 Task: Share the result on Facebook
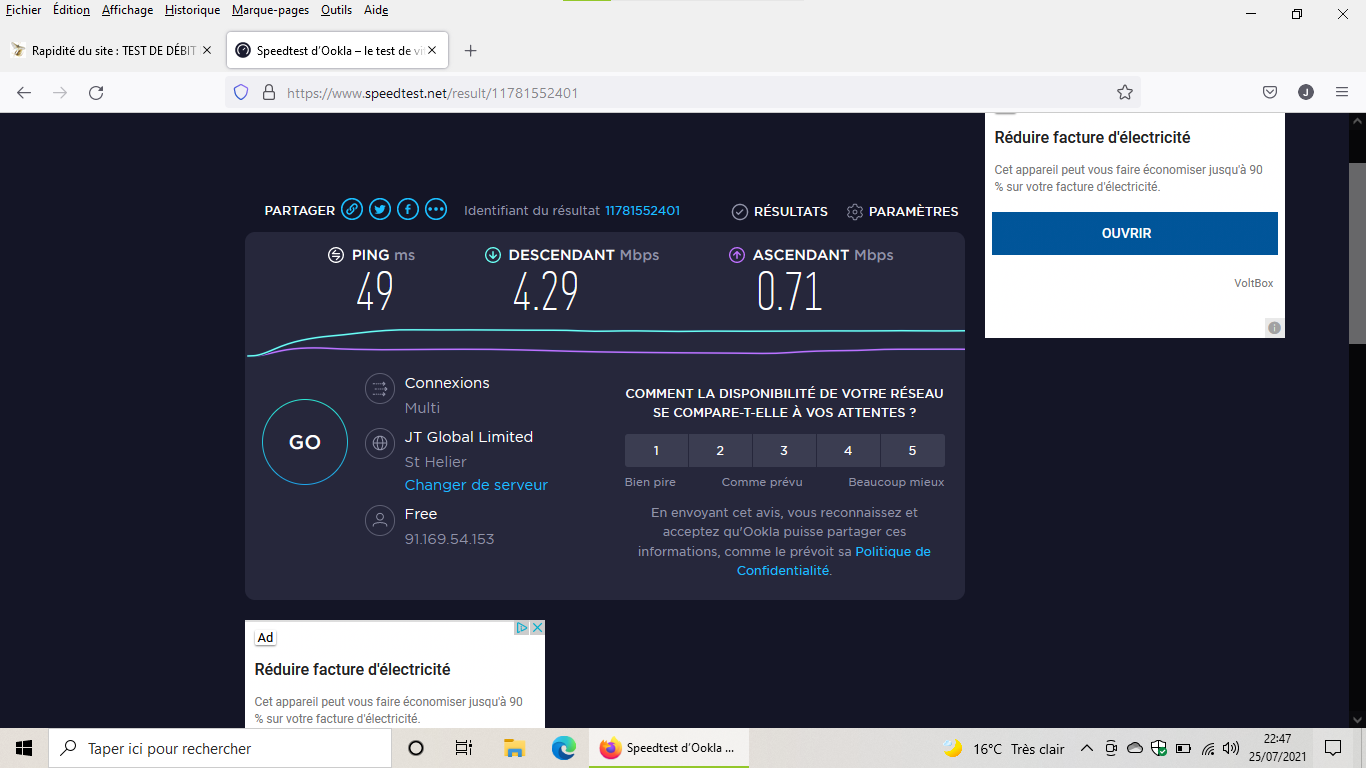(x=408, y=209)
